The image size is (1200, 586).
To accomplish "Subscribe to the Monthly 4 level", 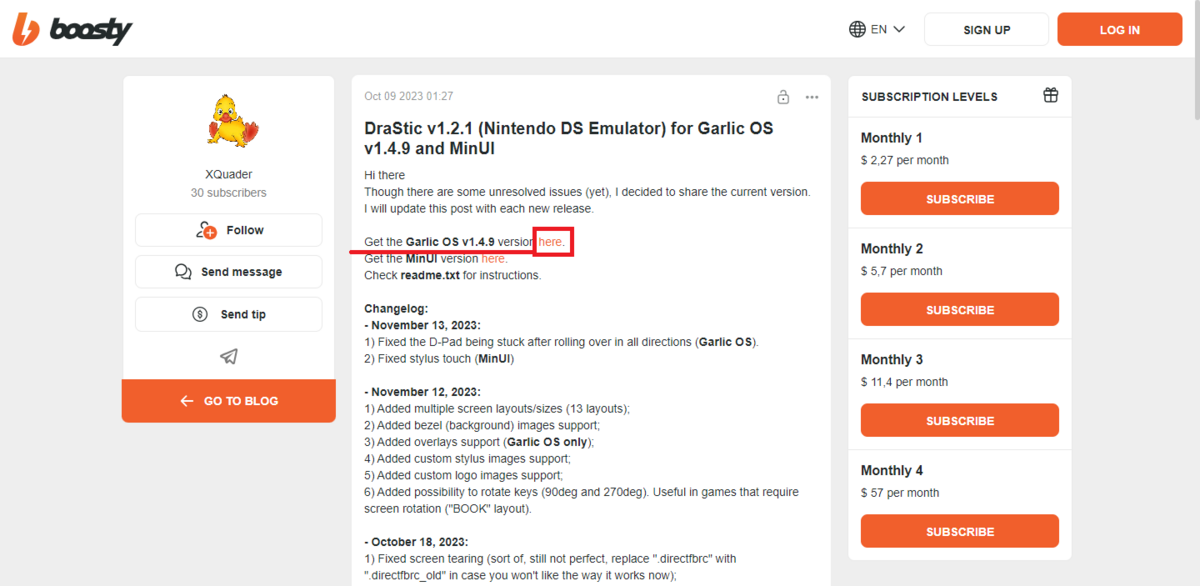I will coord(959,532).
